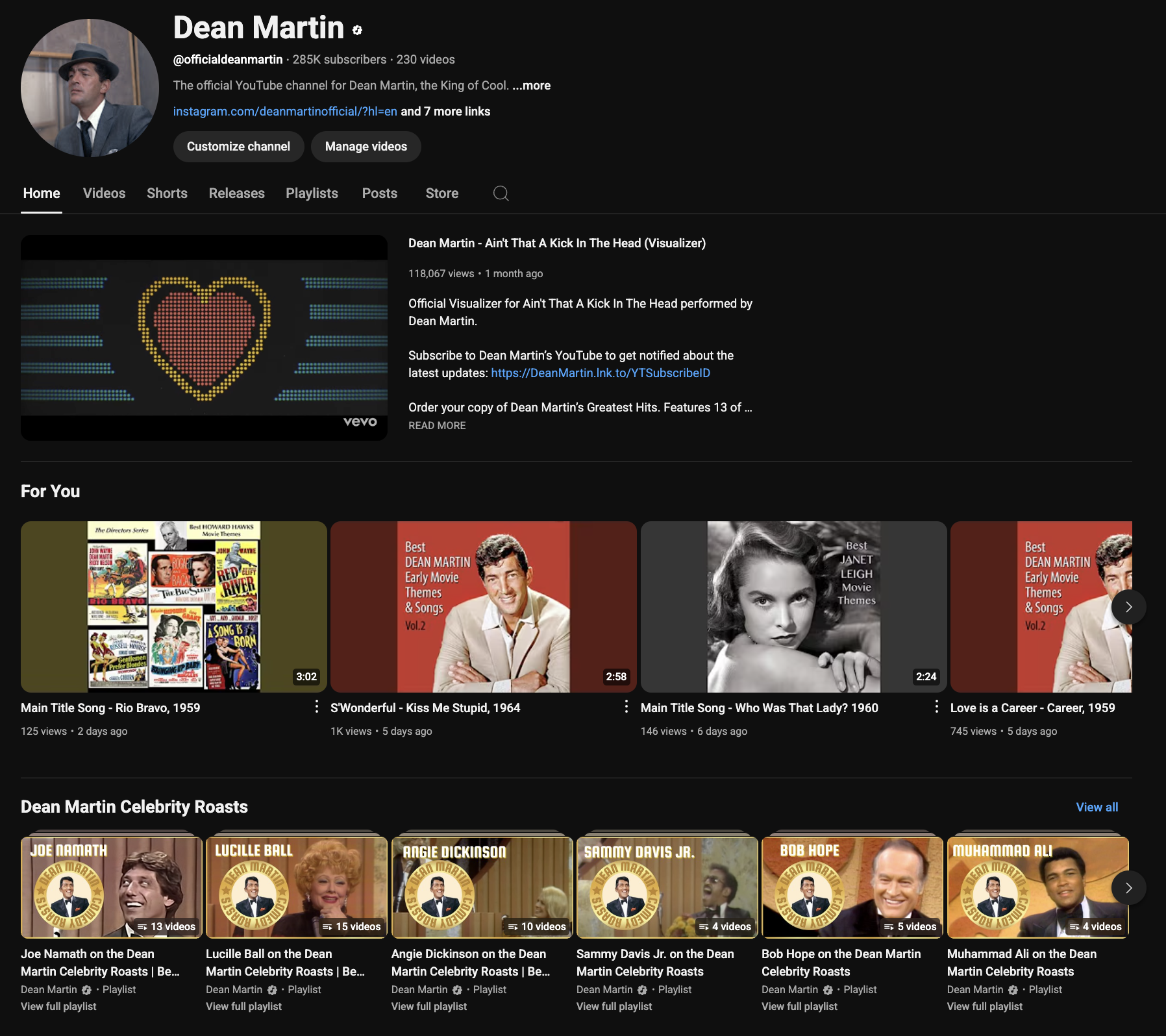The height and width of the screenshot is (1036, 1166).
Task: Open Bob Hope on the Dean Martin Celebrity Roasts title
Action: coord(841,963)
